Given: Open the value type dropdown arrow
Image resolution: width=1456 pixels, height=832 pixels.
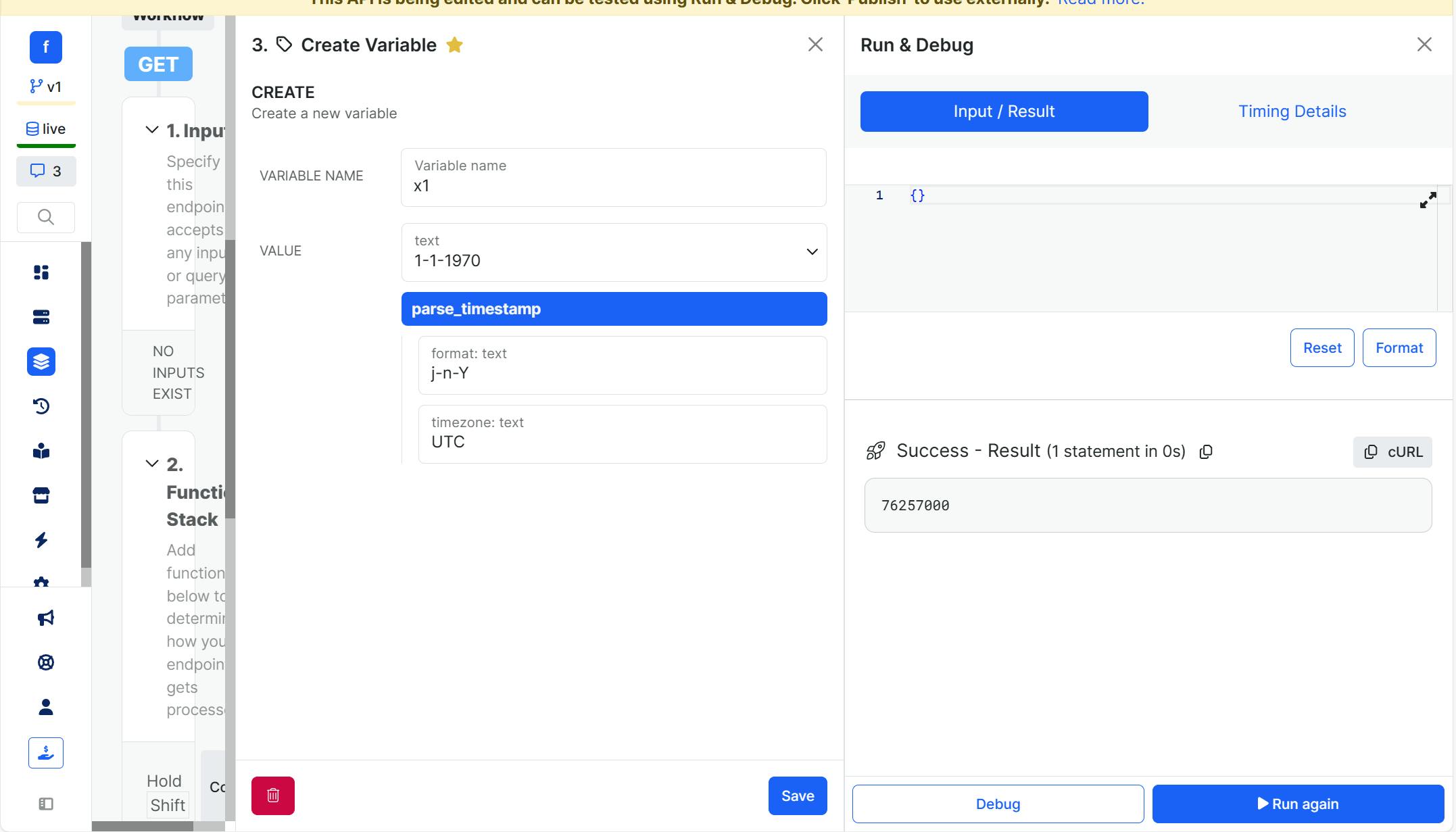Looking at the screenshot, I should pyautogui.click(x=812, y=252).
